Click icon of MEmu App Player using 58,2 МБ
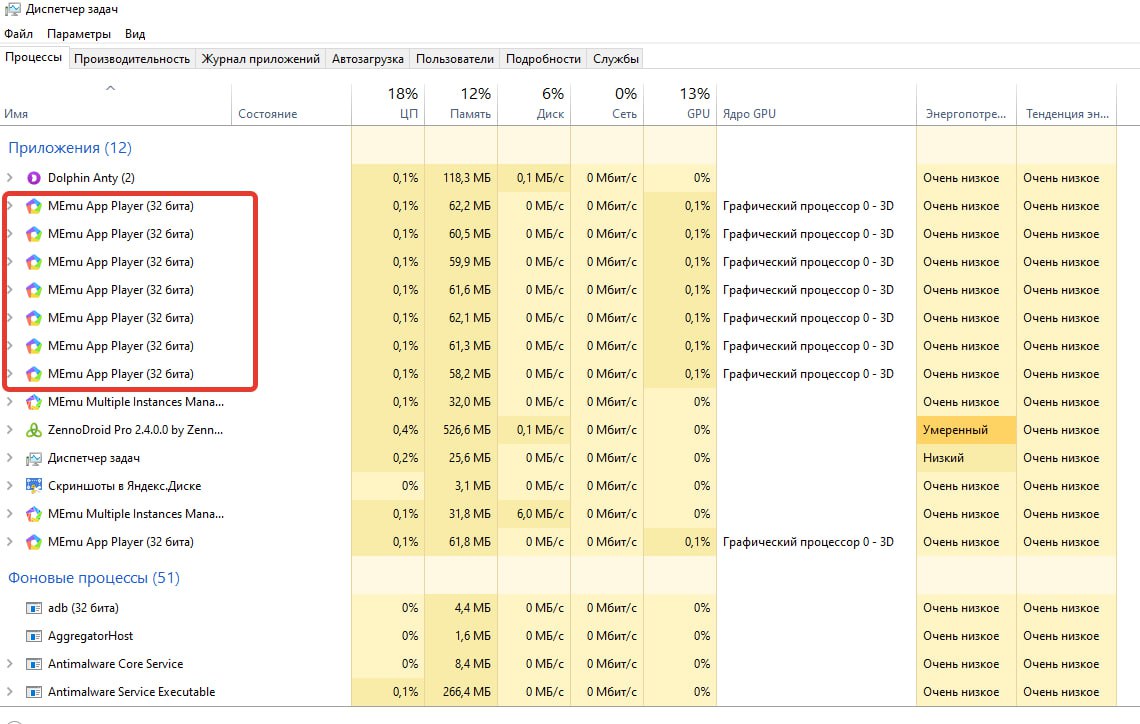The width and height of the screenshot is (1140, 724). pos(33,374)
